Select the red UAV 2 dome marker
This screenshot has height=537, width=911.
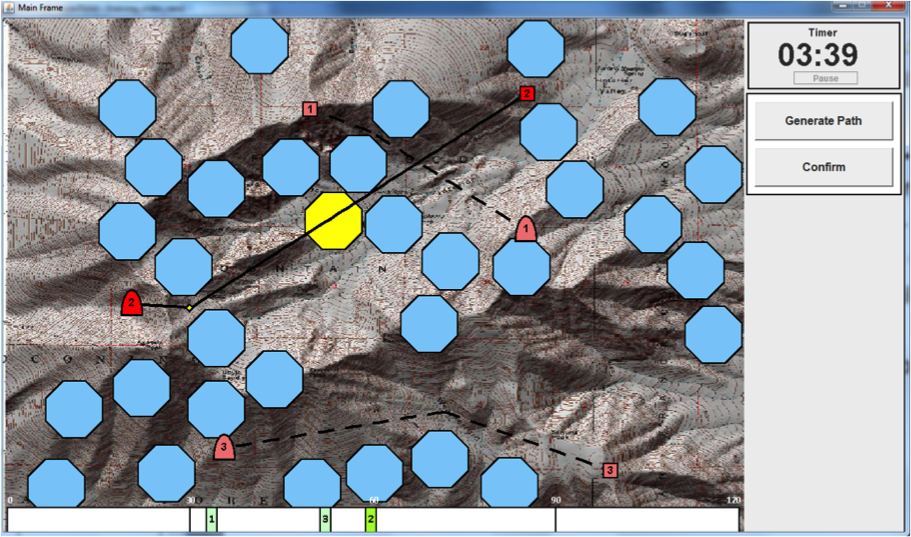(131, 303)
